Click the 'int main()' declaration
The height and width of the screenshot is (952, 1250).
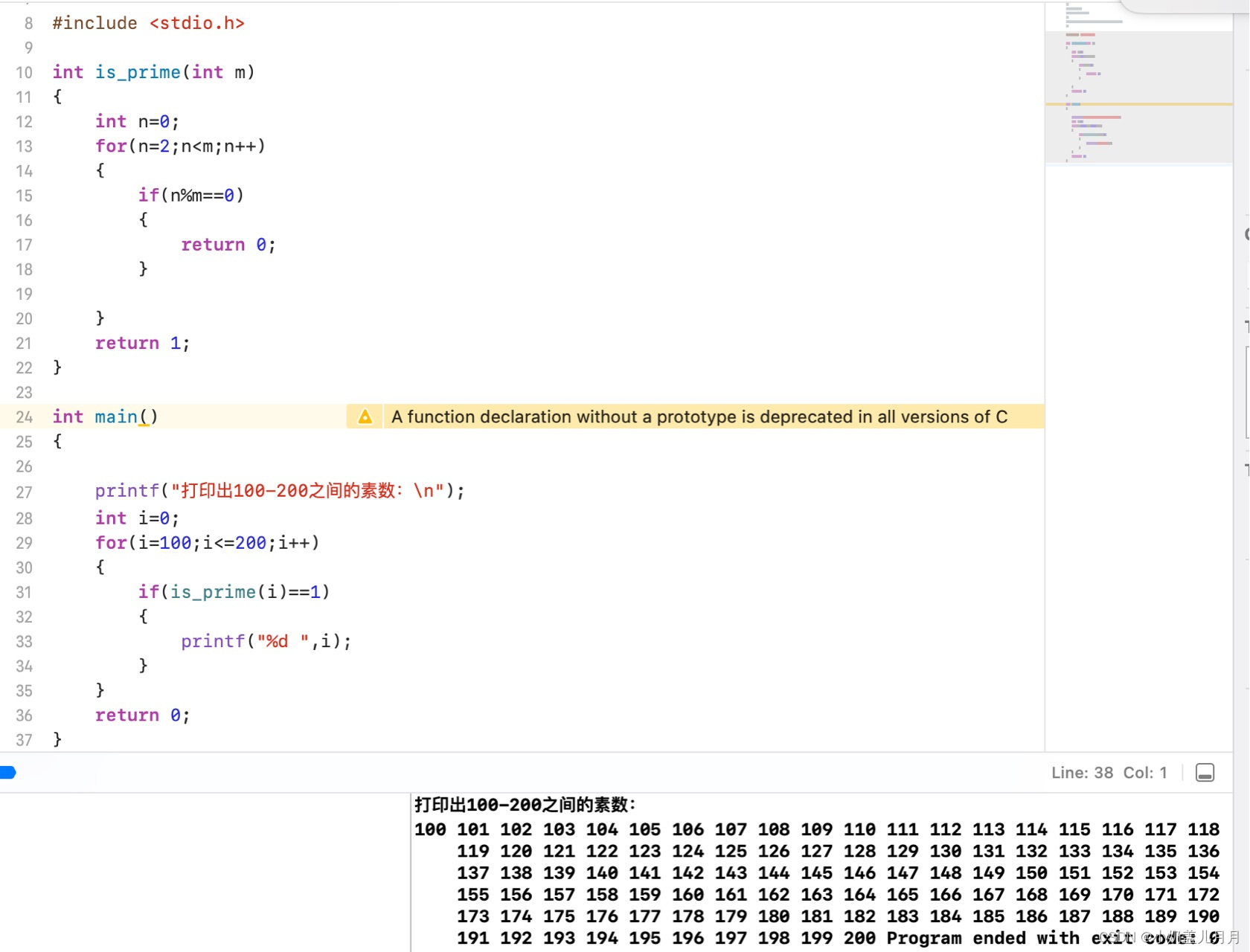pyautogui.click(x=105, y=416)
